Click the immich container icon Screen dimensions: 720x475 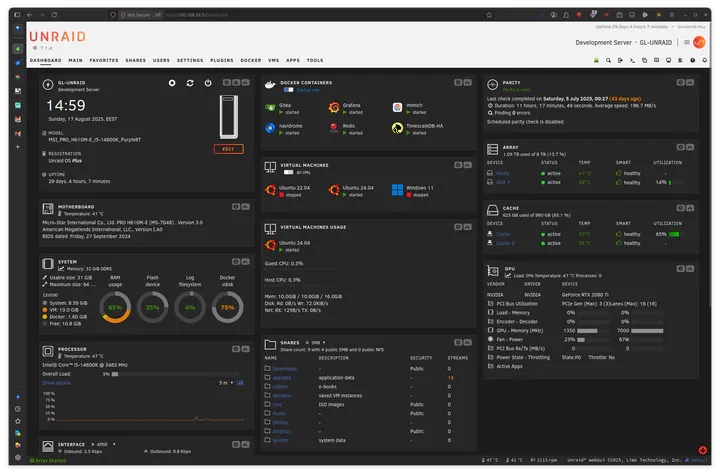tap(397, 106)
